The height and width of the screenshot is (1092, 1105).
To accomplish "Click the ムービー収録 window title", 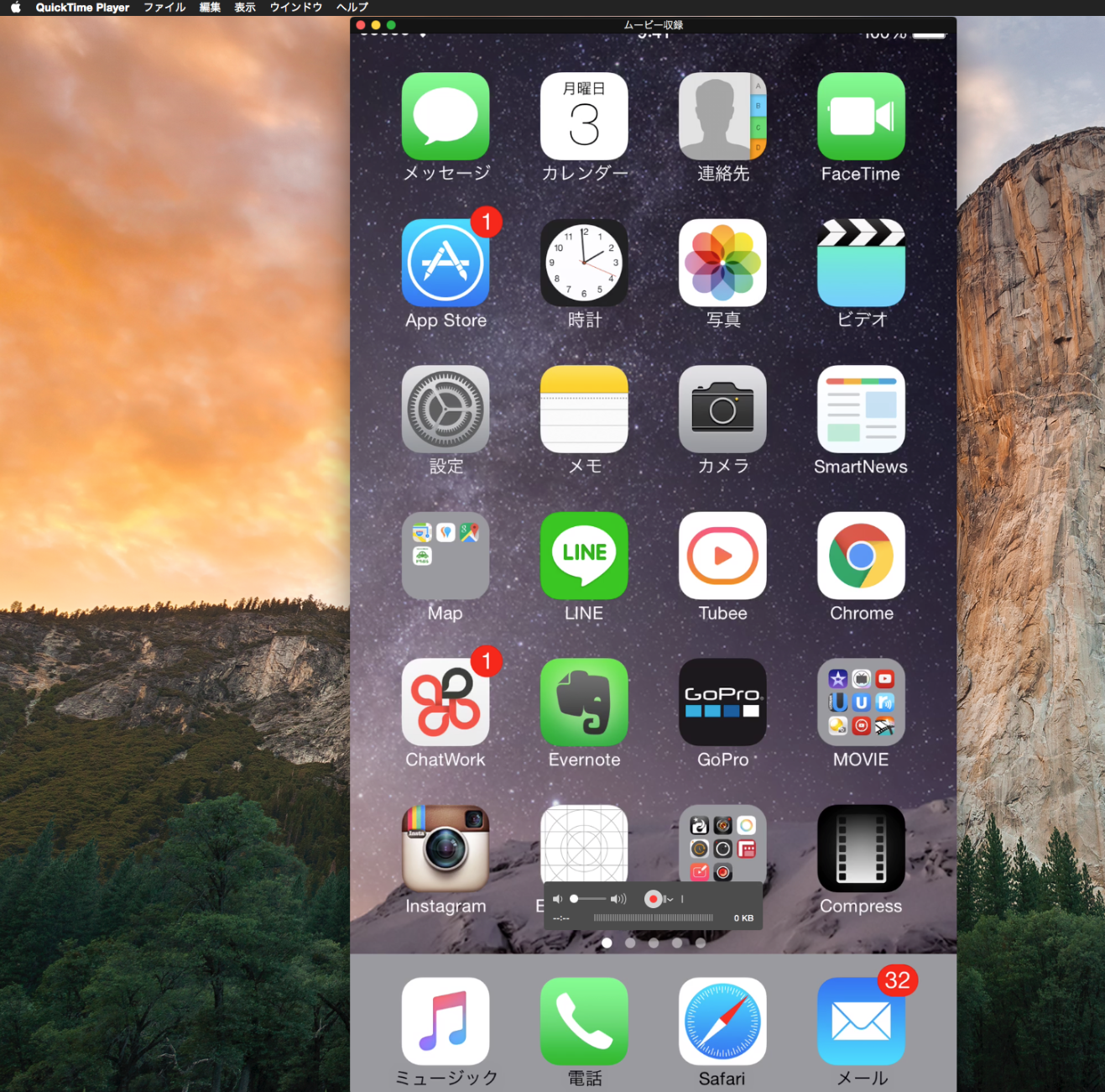I will tap(654, 25).
